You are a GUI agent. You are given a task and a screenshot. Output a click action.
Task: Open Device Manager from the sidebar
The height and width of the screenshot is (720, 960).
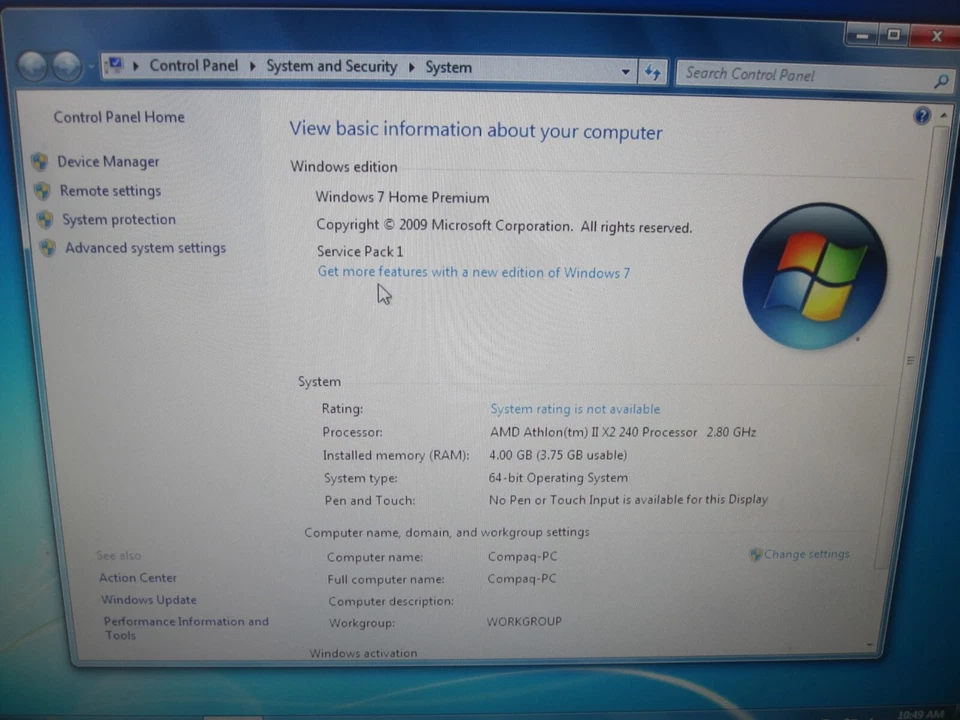[x=108, y=161]
